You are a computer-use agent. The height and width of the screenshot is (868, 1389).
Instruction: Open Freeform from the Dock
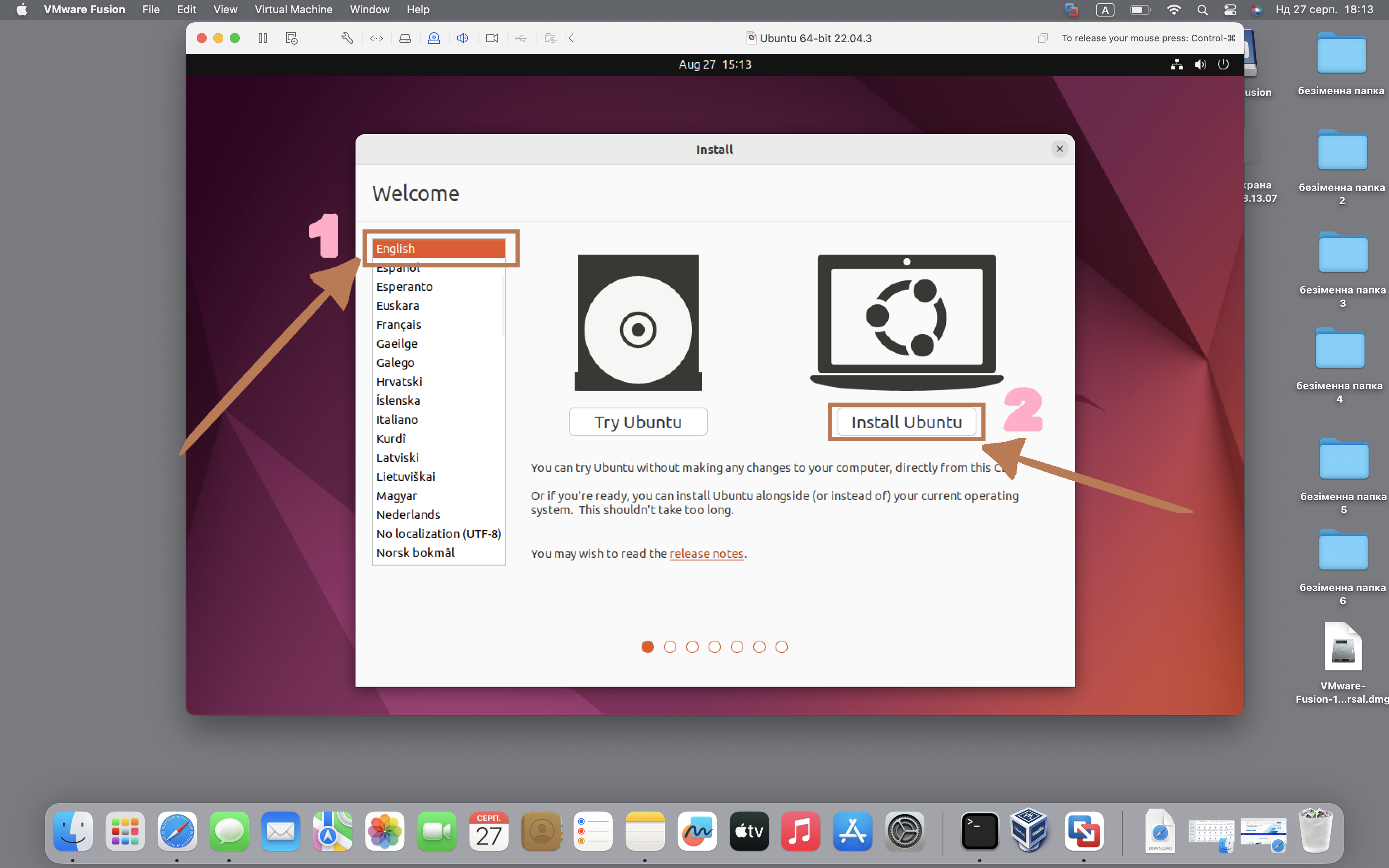(697, 831)
